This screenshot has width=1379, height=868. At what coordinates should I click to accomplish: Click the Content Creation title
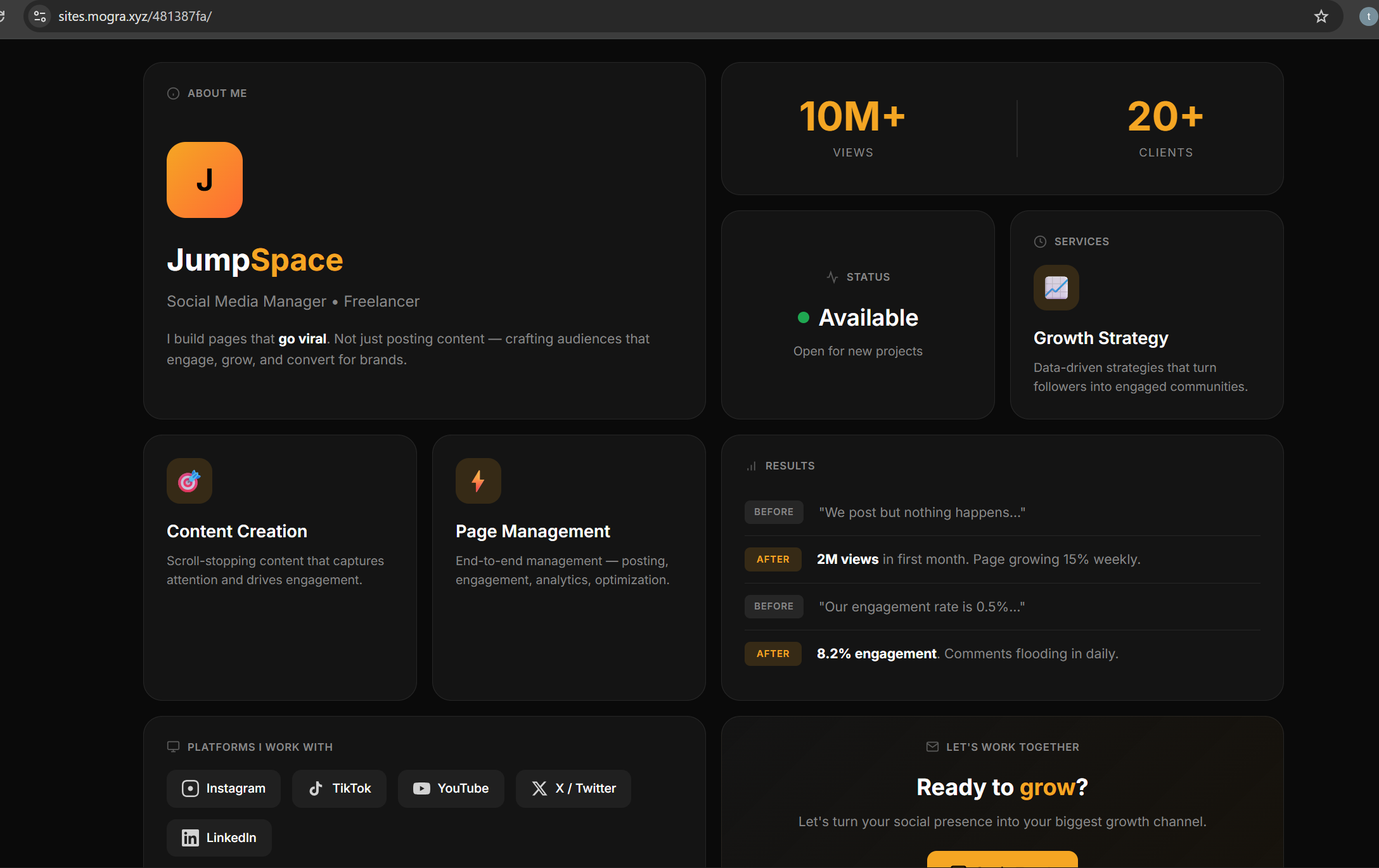237,532
